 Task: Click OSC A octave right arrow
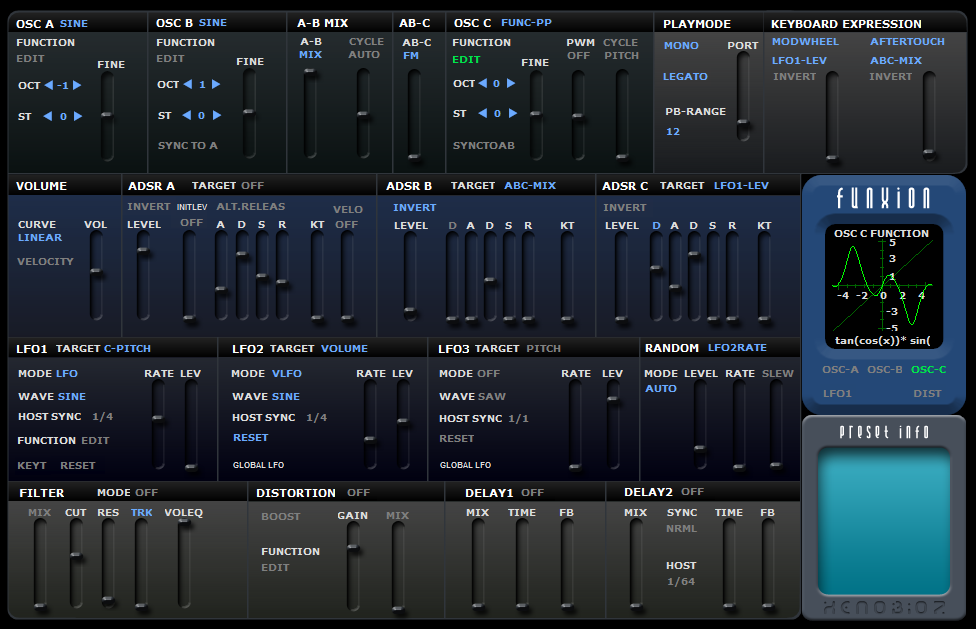click(77, 85)
